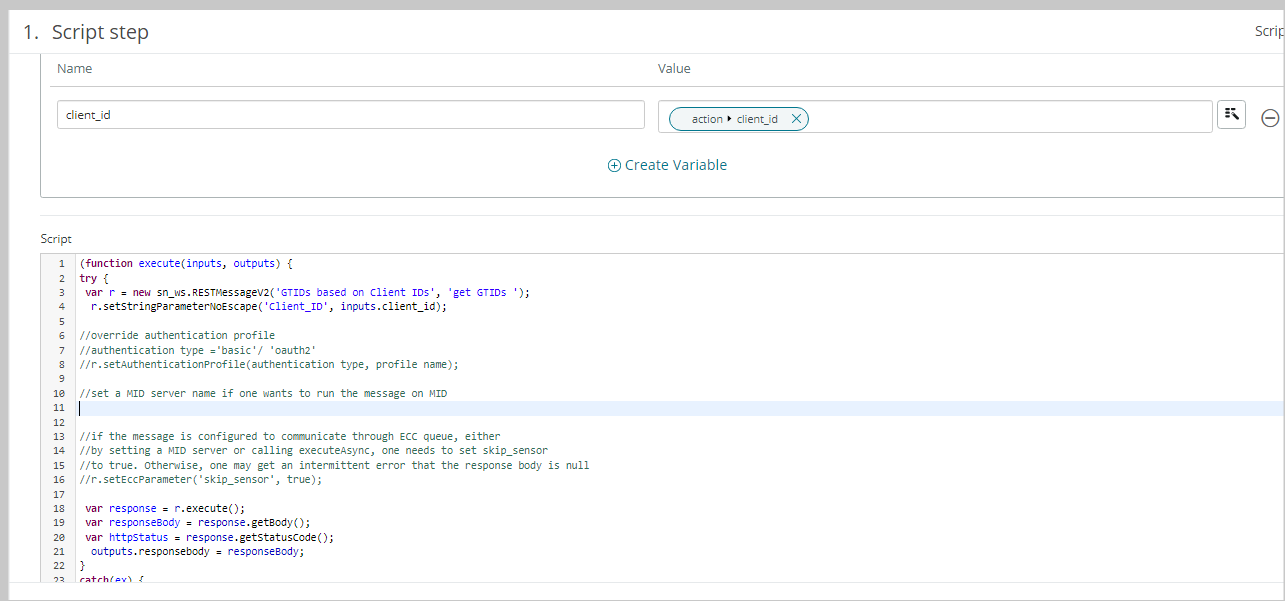
Task: Delete the action client_id data pill
Action: click(x=796, y=119)
